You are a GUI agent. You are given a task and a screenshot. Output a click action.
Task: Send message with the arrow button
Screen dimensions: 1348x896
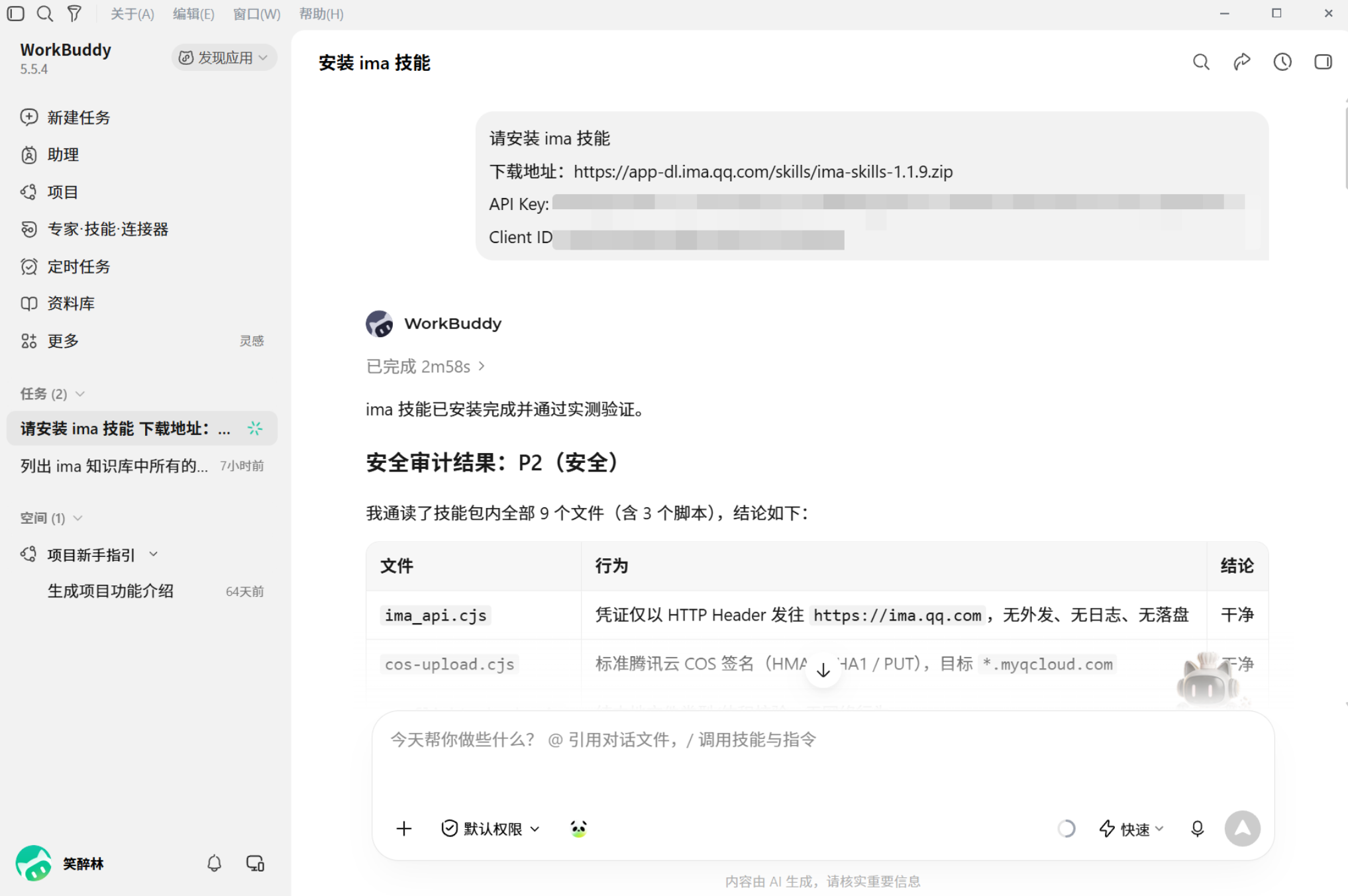pos(1242,828)
